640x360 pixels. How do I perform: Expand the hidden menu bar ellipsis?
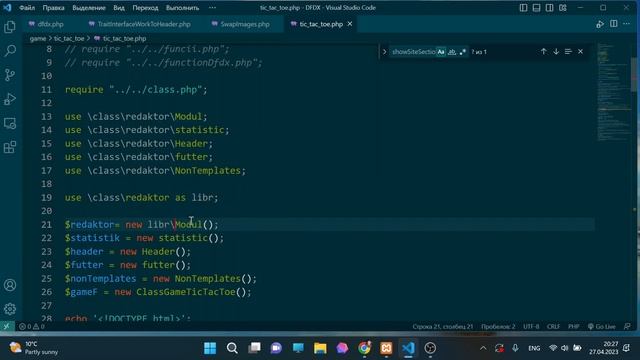[212, 8]
